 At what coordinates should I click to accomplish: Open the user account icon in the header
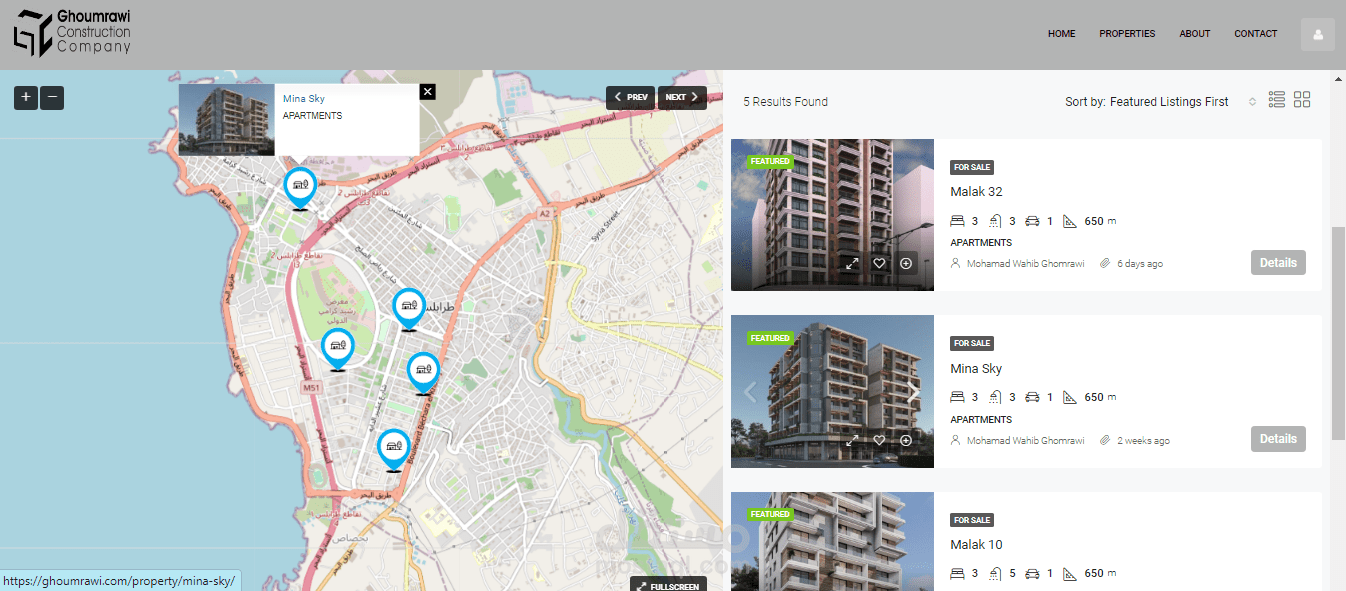click(1317, 34)
